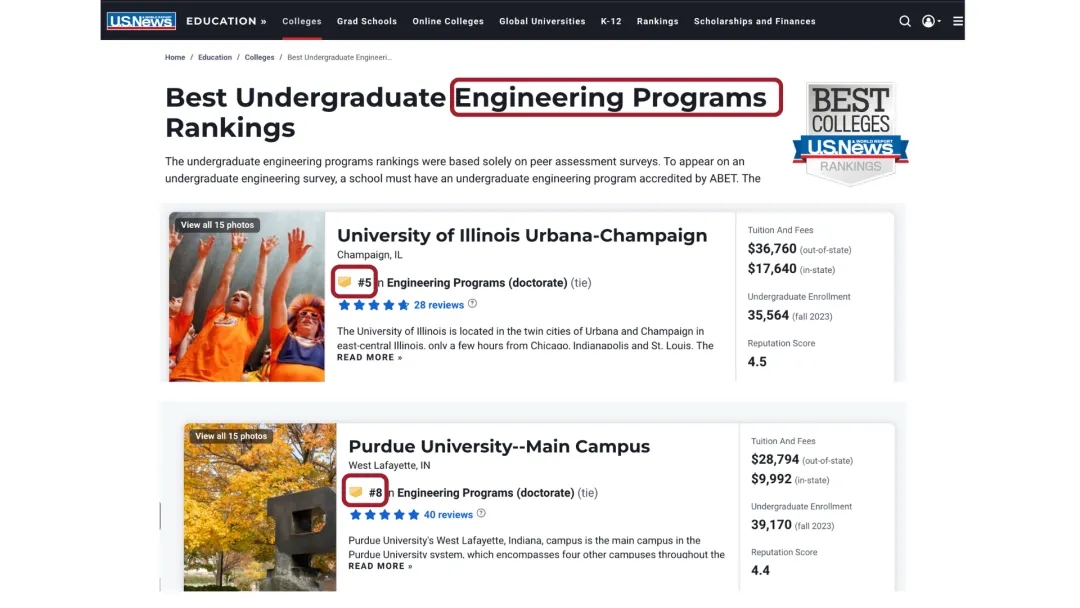The image size is (1080, 608).
Task: Click the ranking badge icon for Illinois
Action: (344, 282)
